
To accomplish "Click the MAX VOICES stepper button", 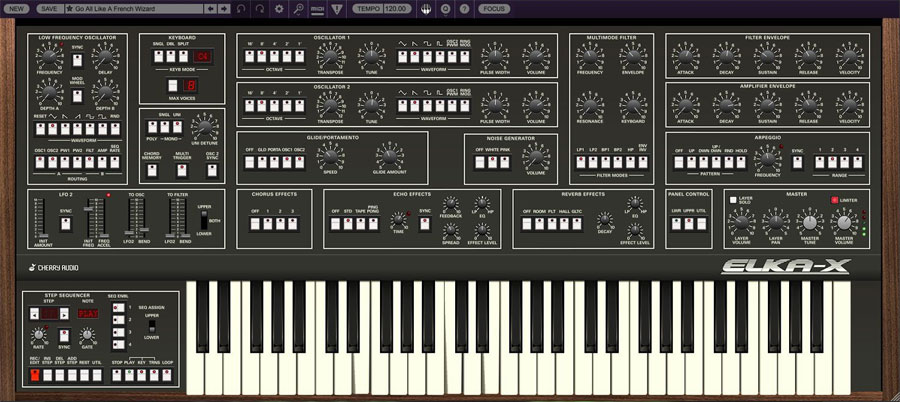I will pyautogui.click(x=173, y=86).
